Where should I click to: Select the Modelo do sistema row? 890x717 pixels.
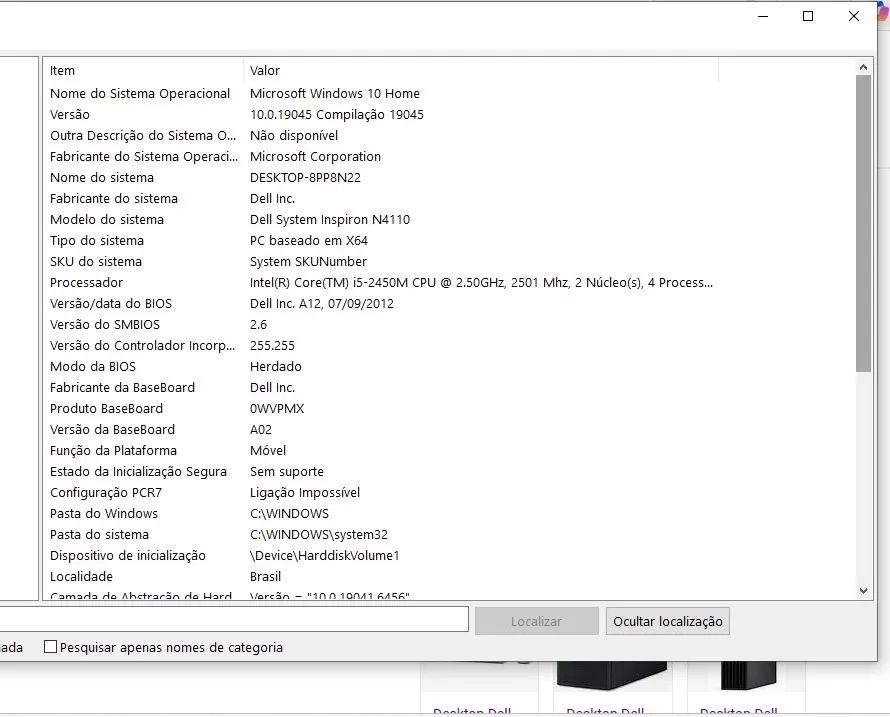click(x=380, y=219)
